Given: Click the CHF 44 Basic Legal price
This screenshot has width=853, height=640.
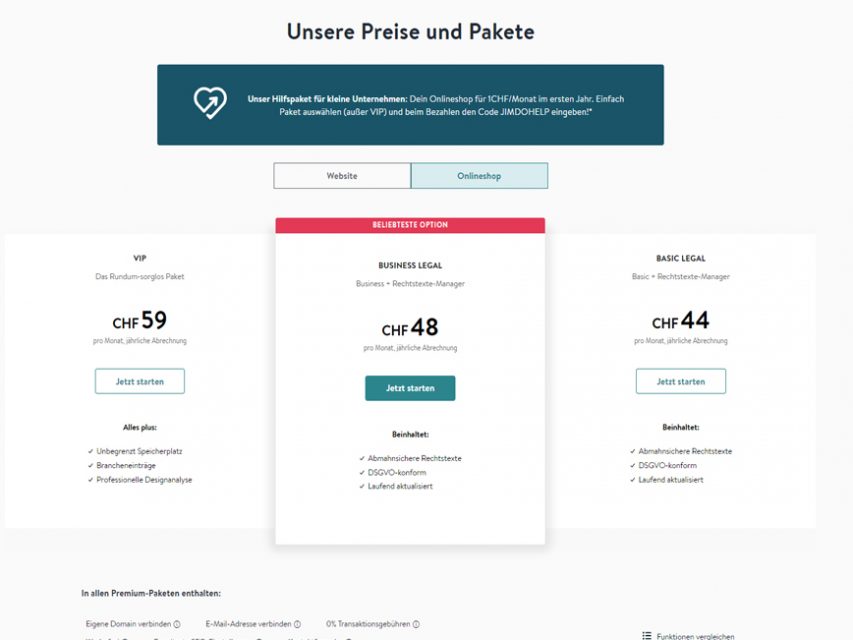Looking at the screenshot, I should pos(680,321).
